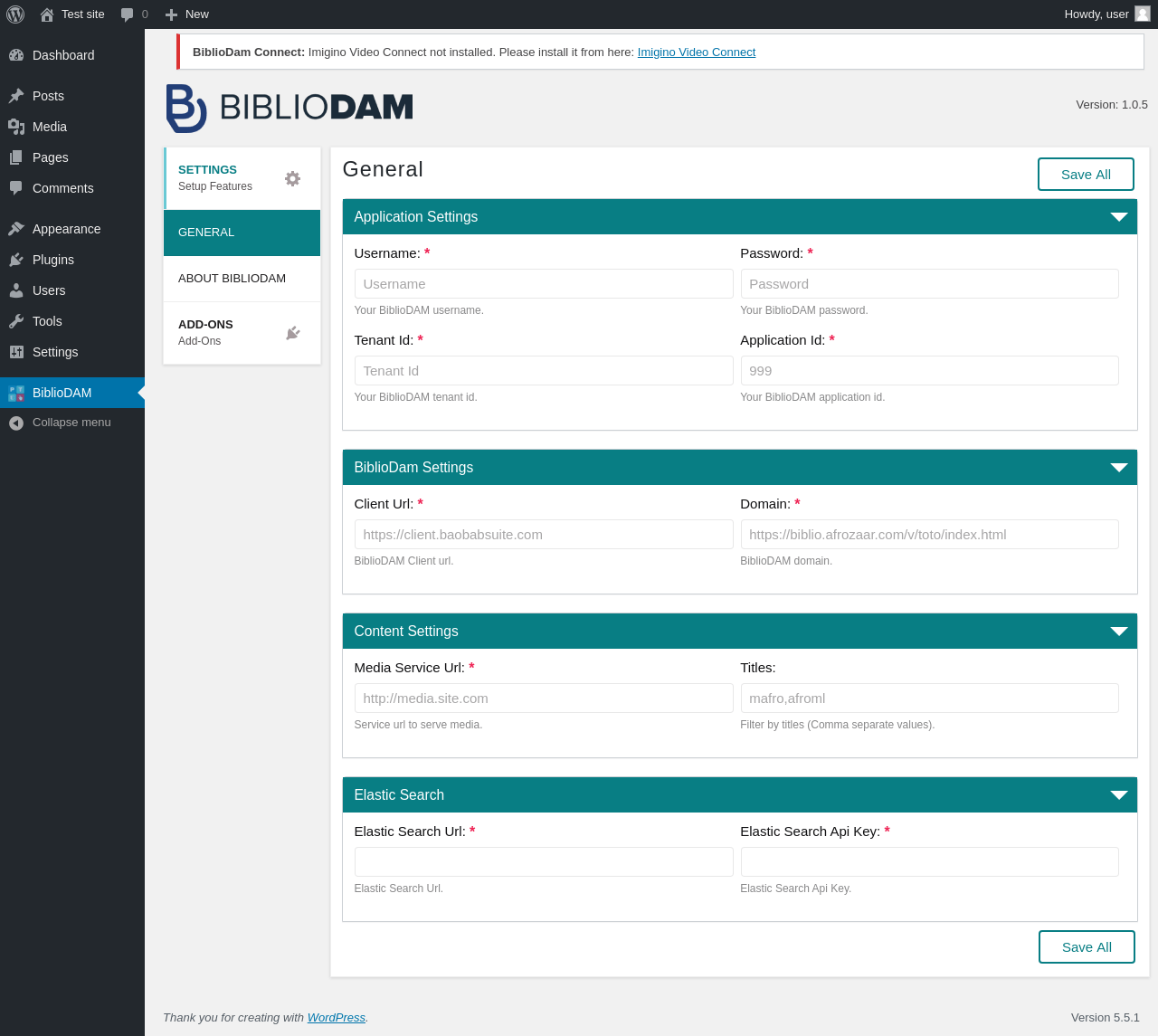
Task: Click the plus icon next to New
Action: point(171,14)
